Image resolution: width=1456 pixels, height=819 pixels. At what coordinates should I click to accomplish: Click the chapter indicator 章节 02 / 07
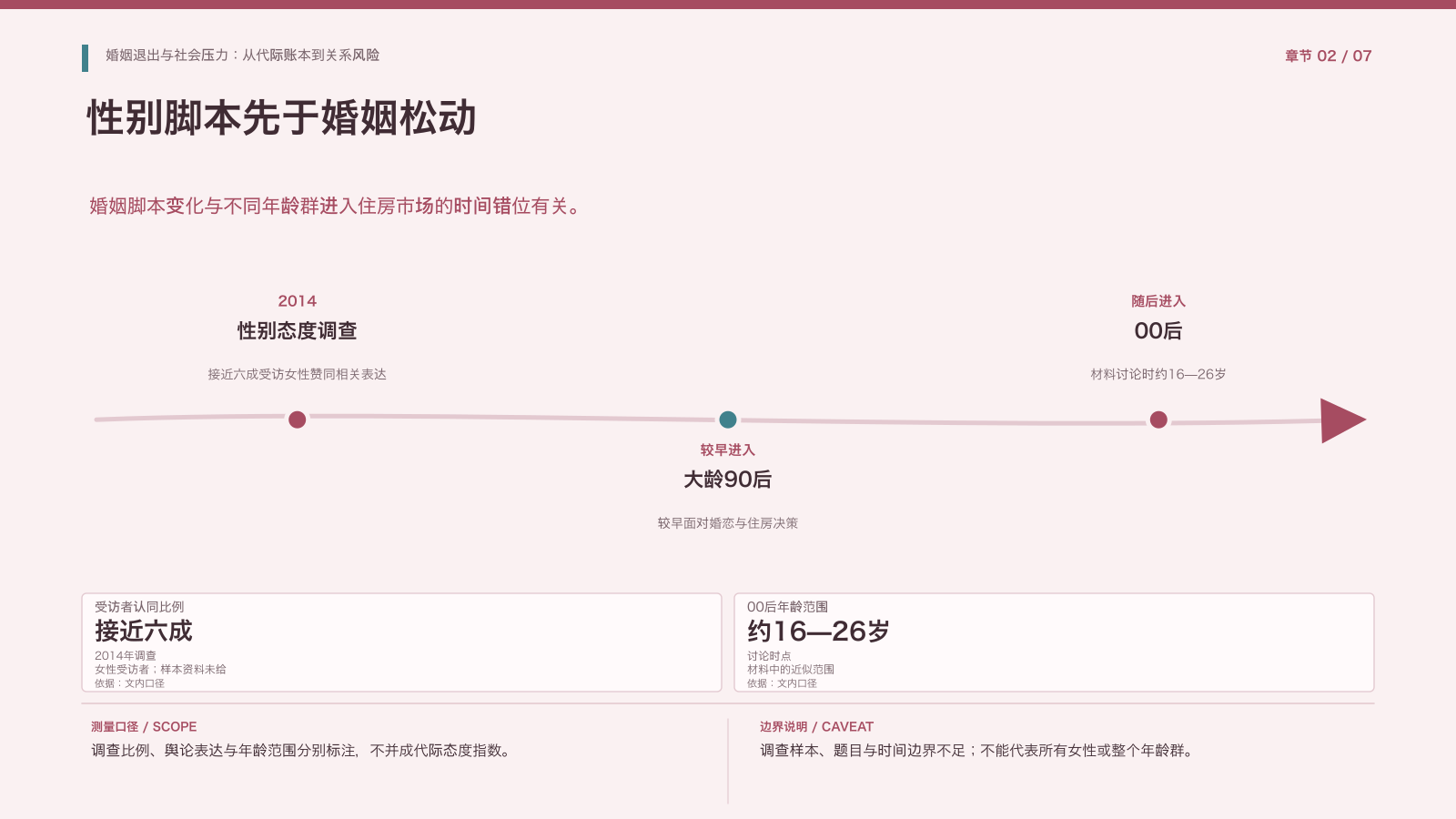1328,56
